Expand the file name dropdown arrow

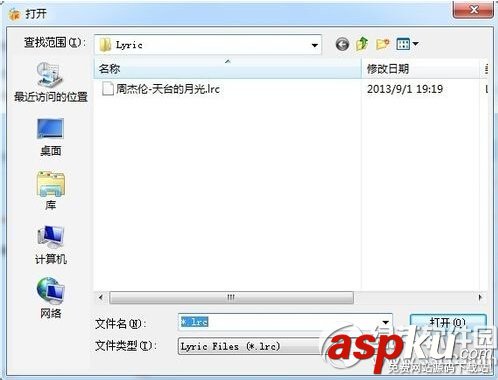click(386, 322)
